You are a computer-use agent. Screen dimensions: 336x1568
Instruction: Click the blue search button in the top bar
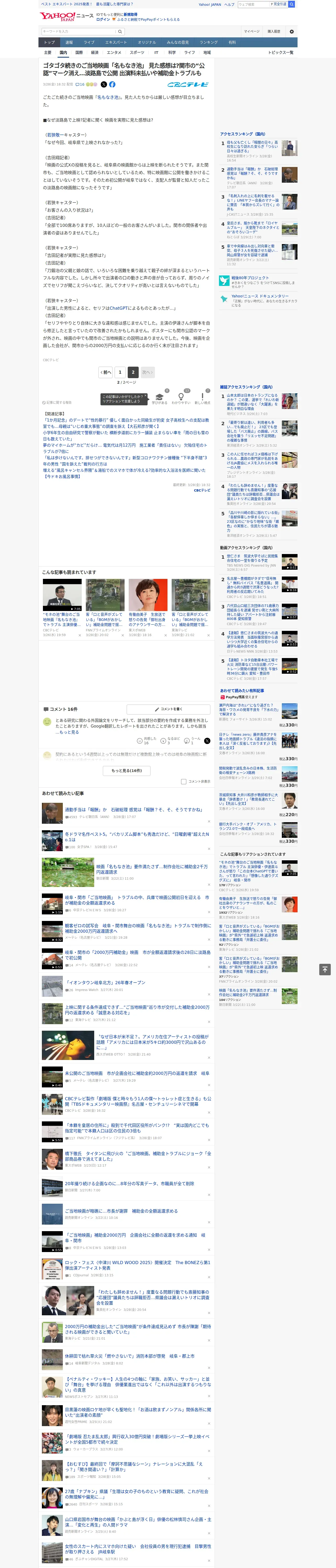pos(292,4)
